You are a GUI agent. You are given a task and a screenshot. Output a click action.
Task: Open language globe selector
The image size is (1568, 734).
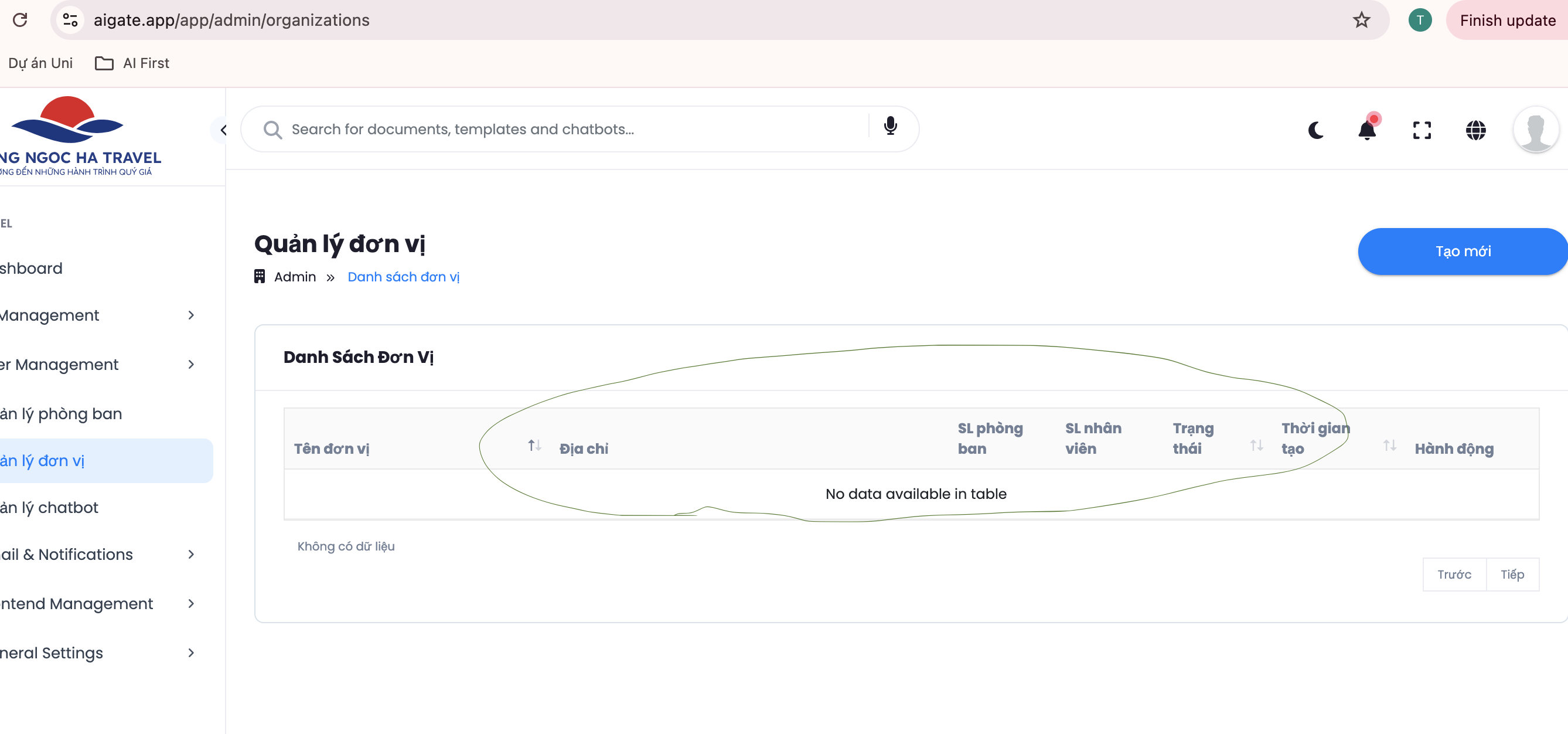pos(1475,130)
